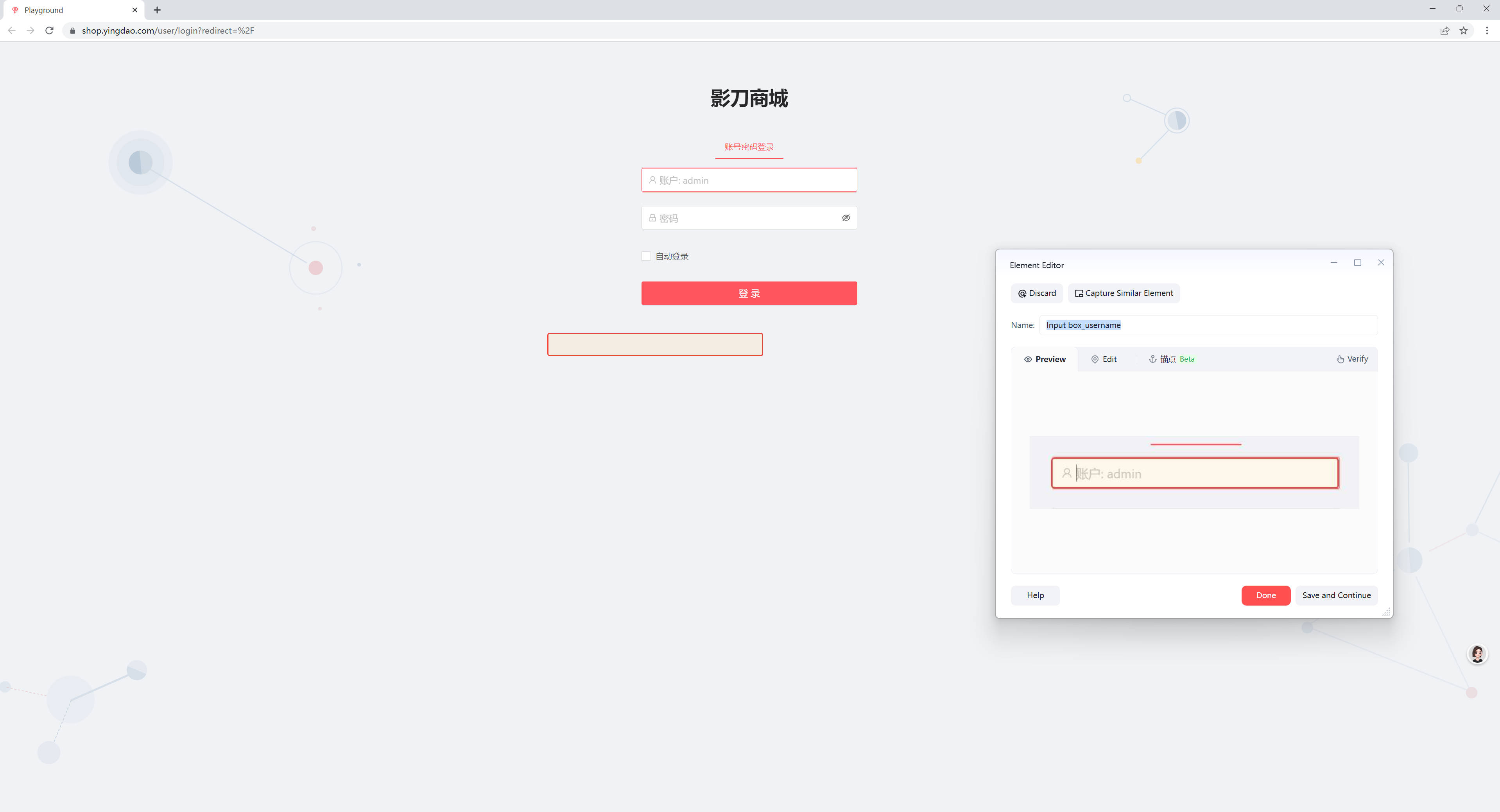Click the red Done button
This screenshot has width=1500, height=812.
[x=1265, y=595]
